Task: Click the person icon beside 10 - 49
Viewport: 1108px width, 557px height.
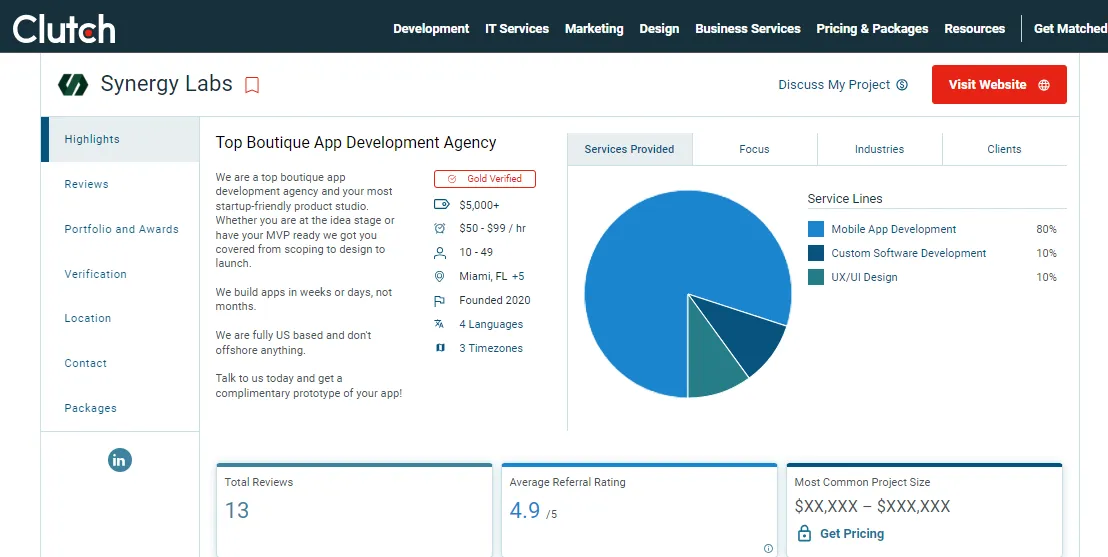Action: (440, 252)
